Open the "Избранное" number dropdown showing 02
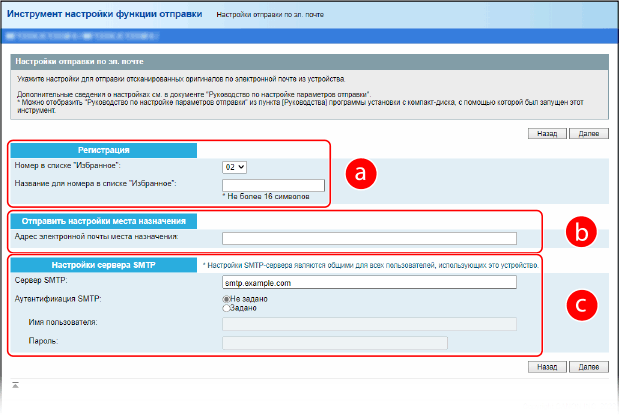The image size is (619, 415). (235, 166)
